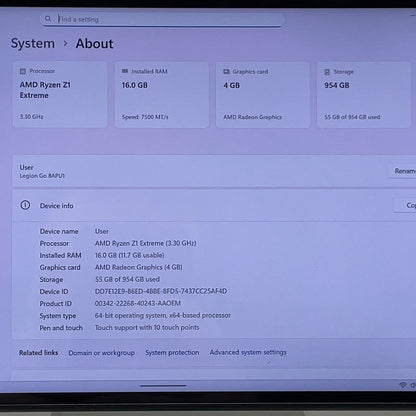Click the Storage drive icon
The height and width of the screenshot is (416, 416).
327,72
